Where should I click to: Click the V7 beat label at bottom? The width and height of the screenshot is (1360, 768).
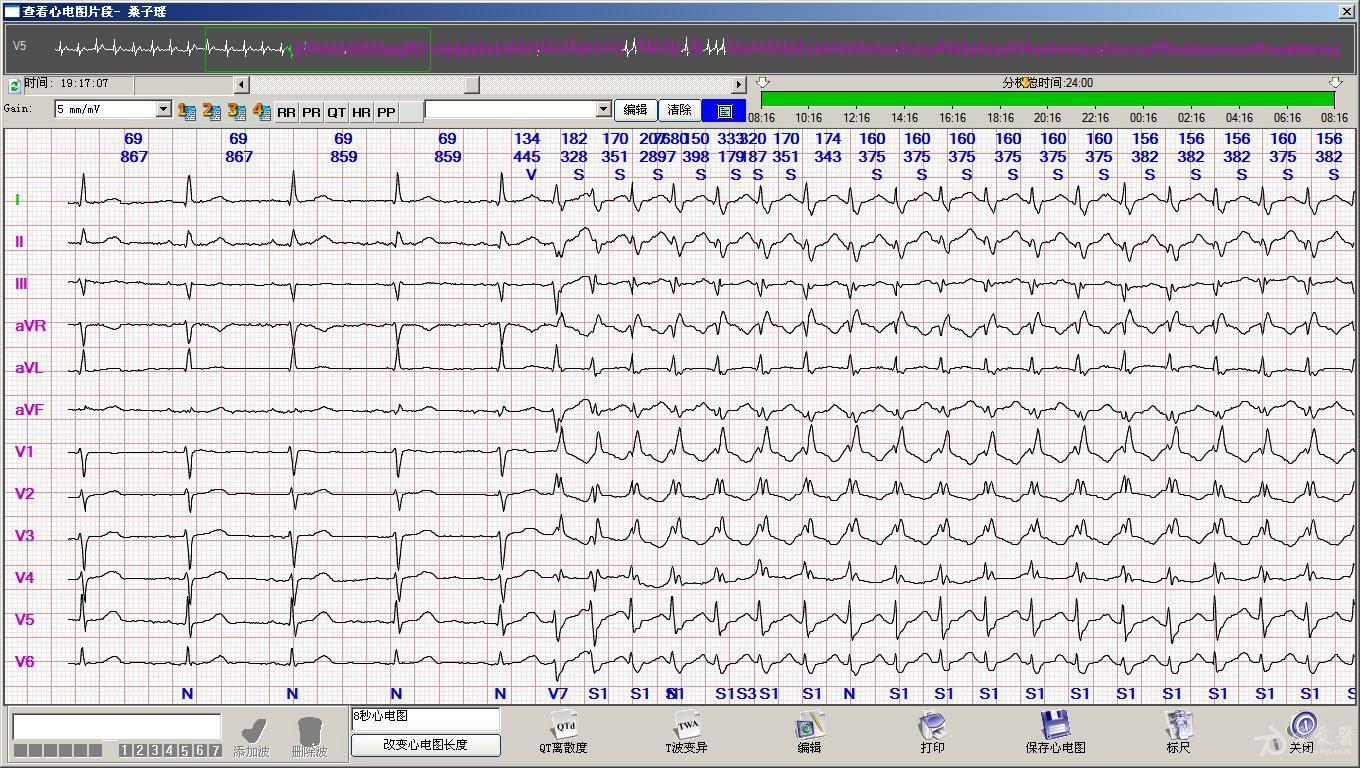[558, 693]
